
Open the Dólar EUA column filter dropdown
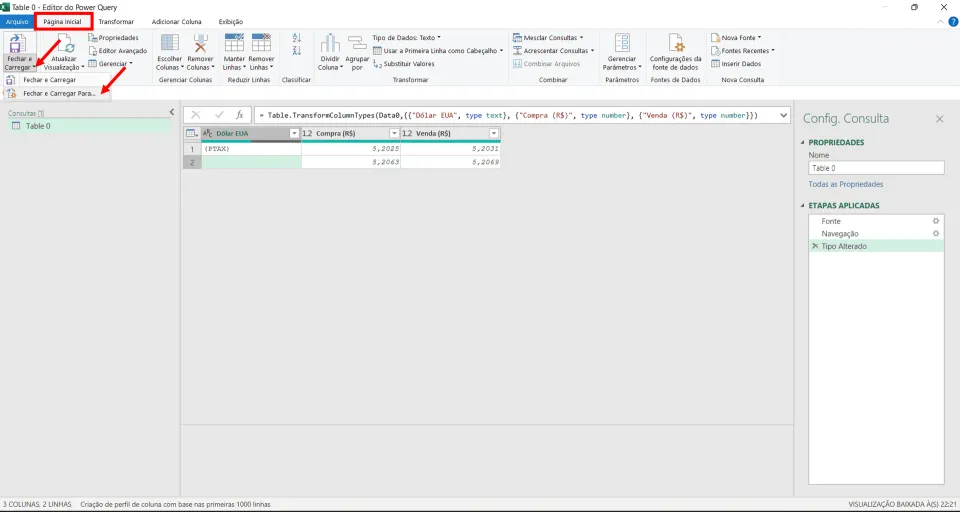click(x=294, y=134)
